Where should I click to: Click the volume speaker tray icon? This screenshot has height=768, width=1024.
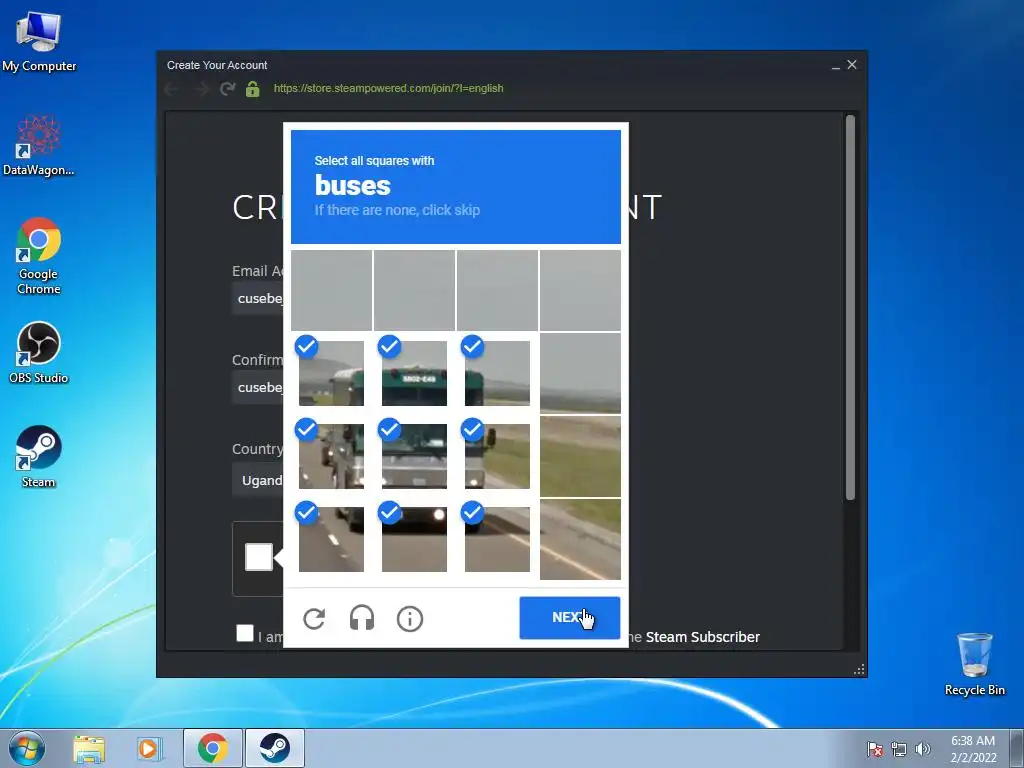pyautogui.click(x=922, y=749)
